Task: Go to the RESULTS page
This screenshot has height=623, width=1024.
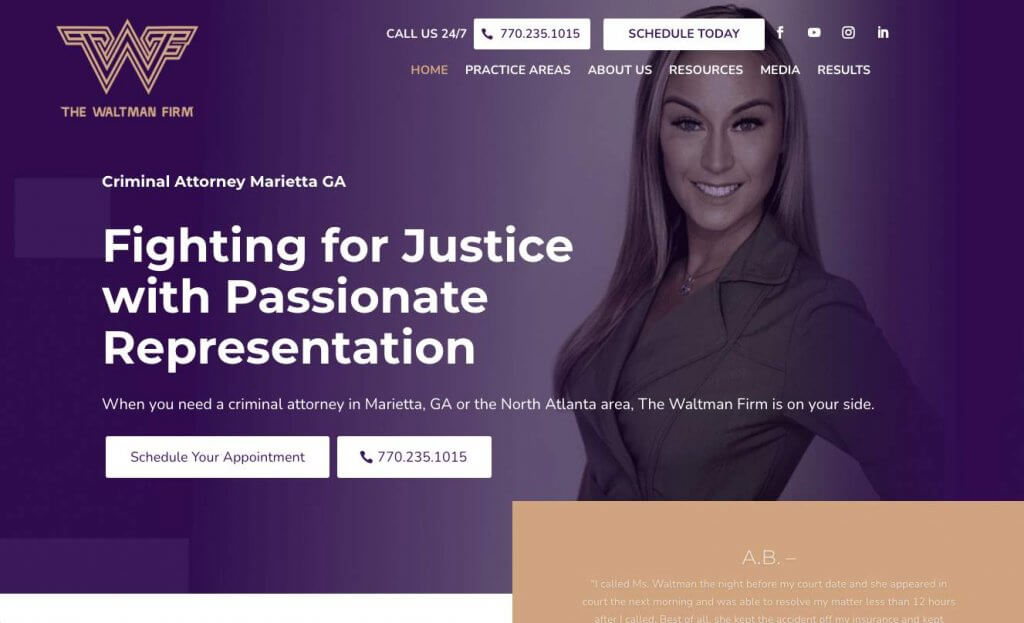Action: pos(844,70)
